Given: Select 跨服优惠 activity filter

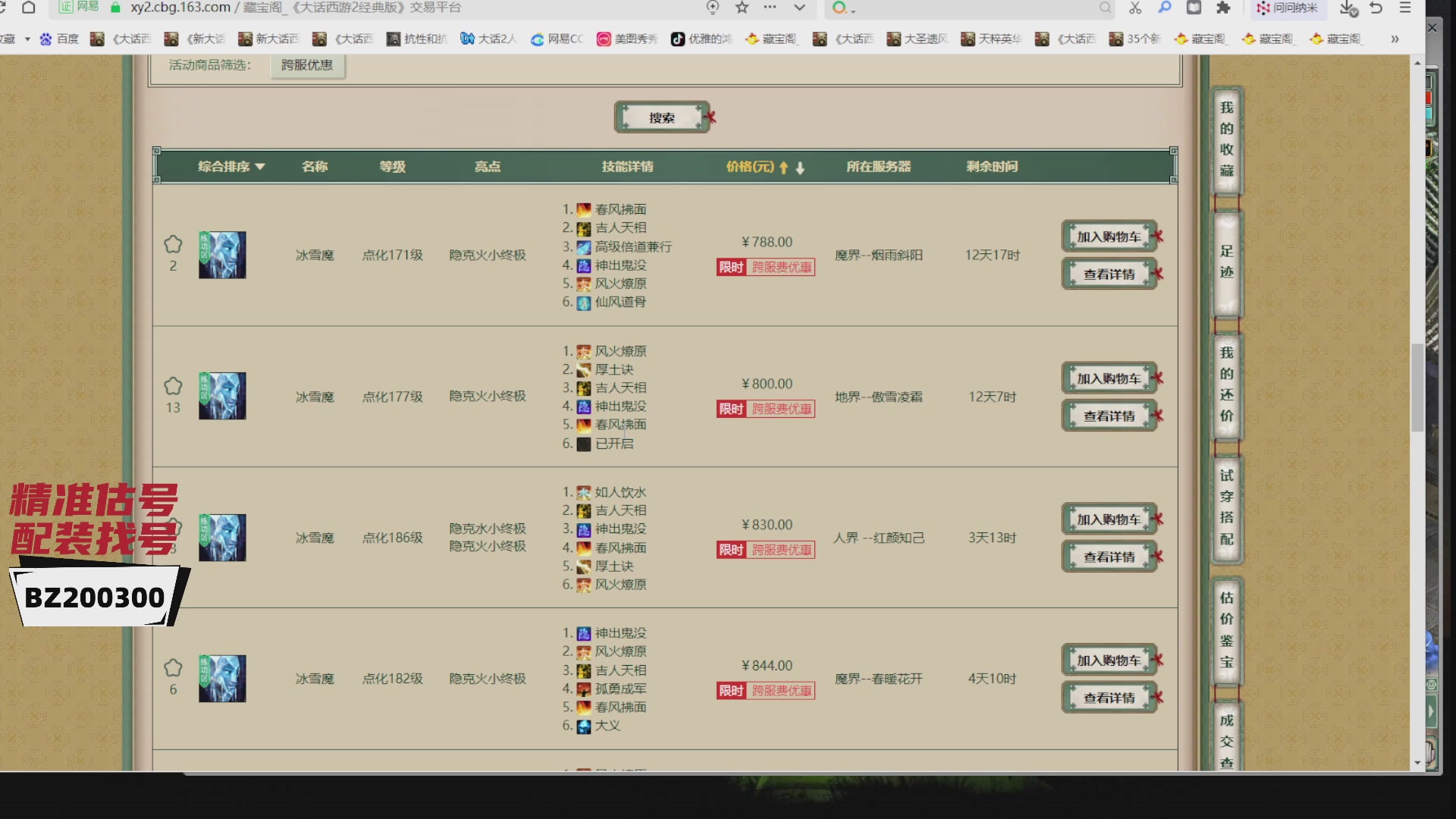Looking at the screenshot, I should tap(307, 65).
